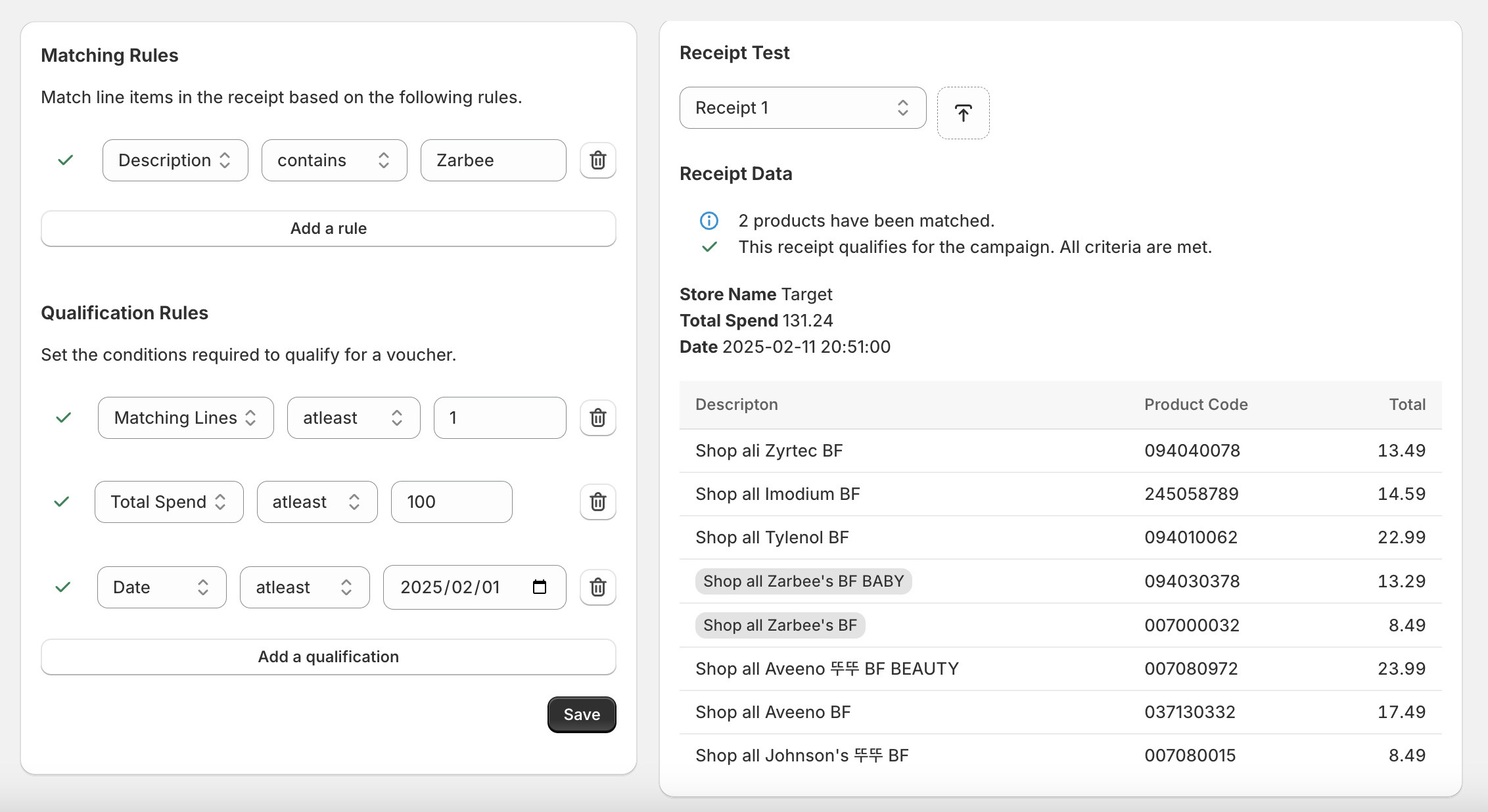
Task: Click product code 007000032
Action: coord(1192,625)
